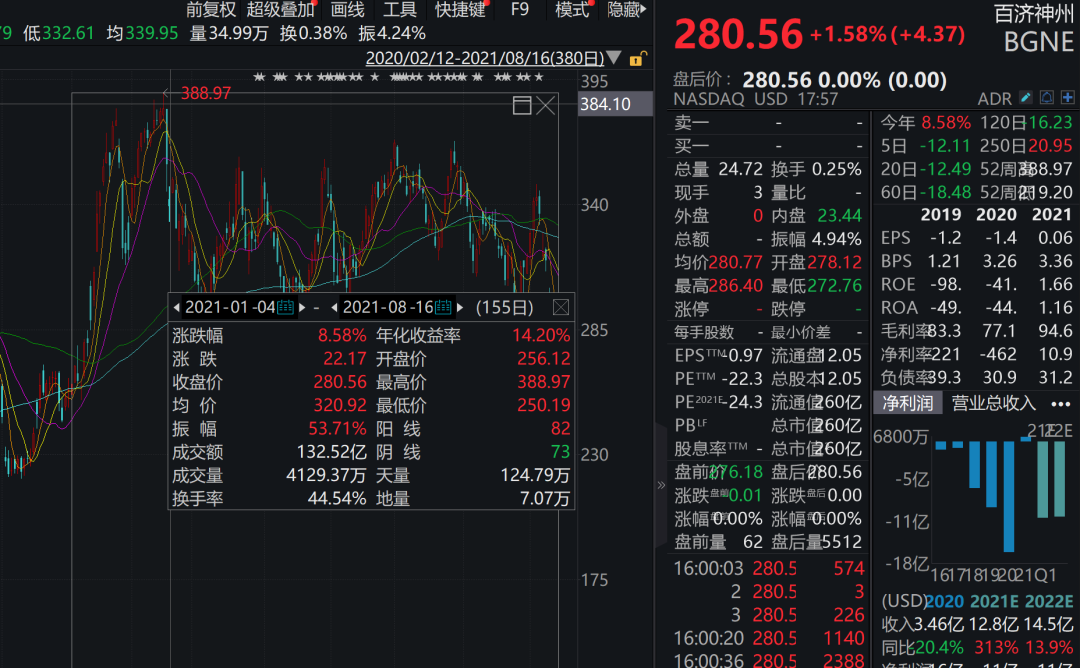Step end date forward with right arrow
This screenshot has width=1080, height=668.
pos(460,307)
